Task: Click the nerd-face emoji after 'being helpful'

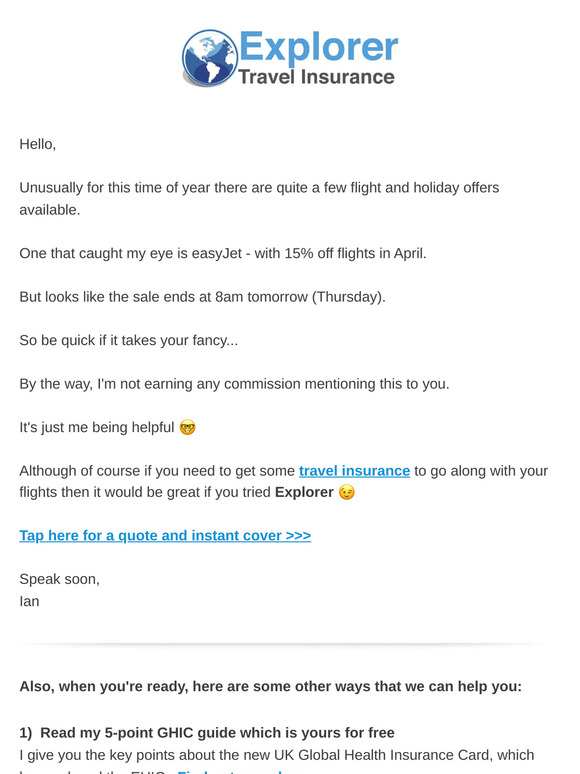Action: tap(188, 427)
